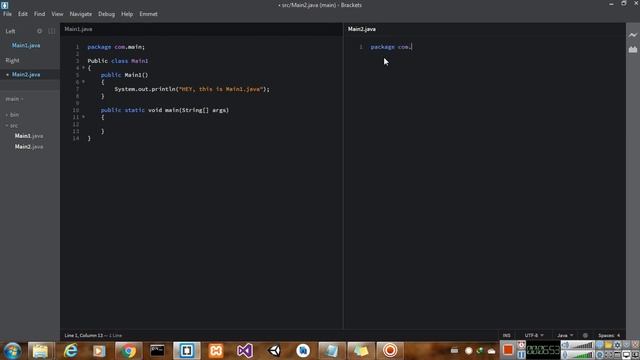Toggle INS insert mode in status bar
Viewport: 640px width, 360px height.
pos(507,335)
